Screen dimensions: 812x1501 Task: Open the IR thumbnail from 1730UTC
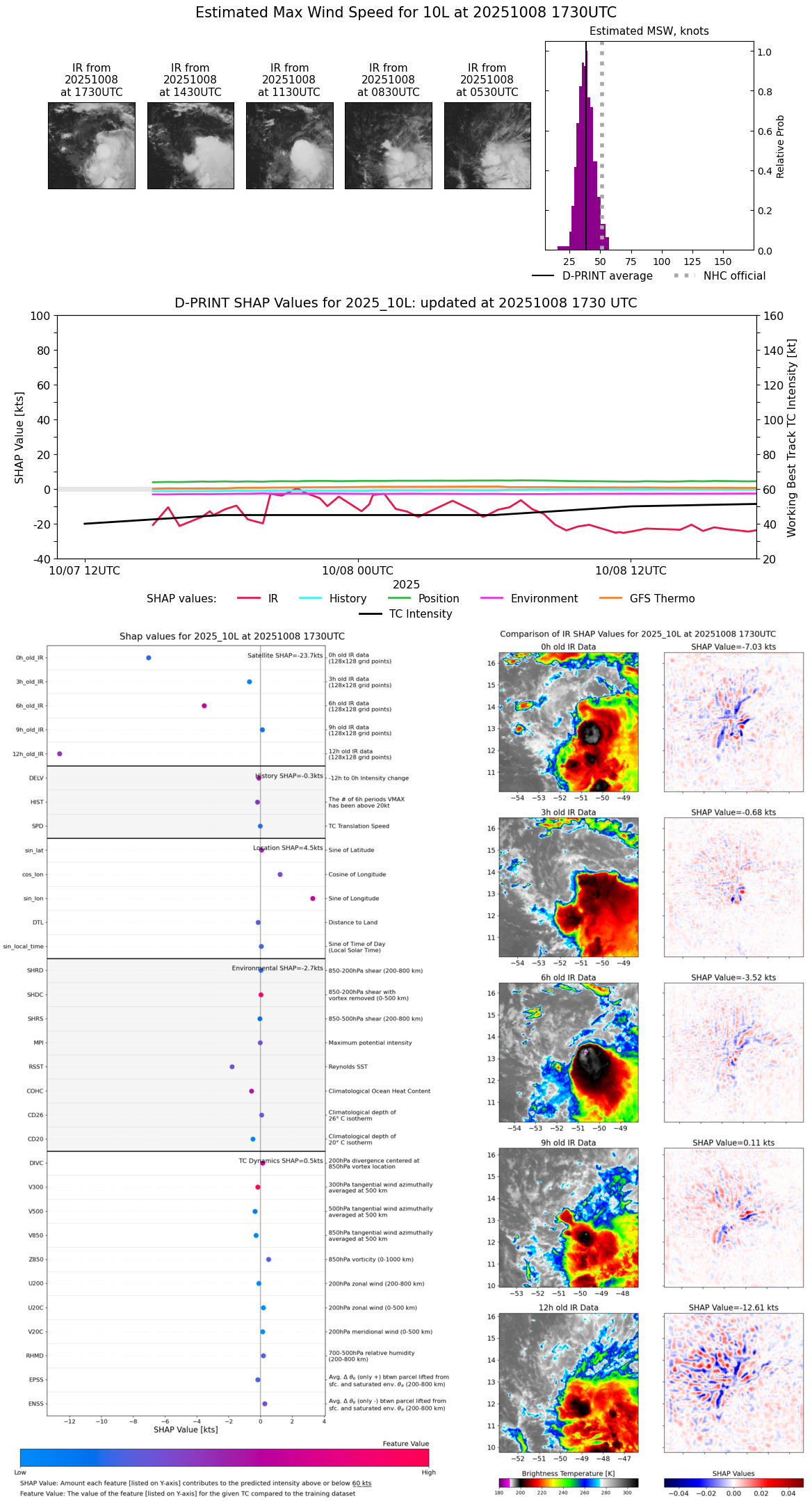(x=92, y=145)
